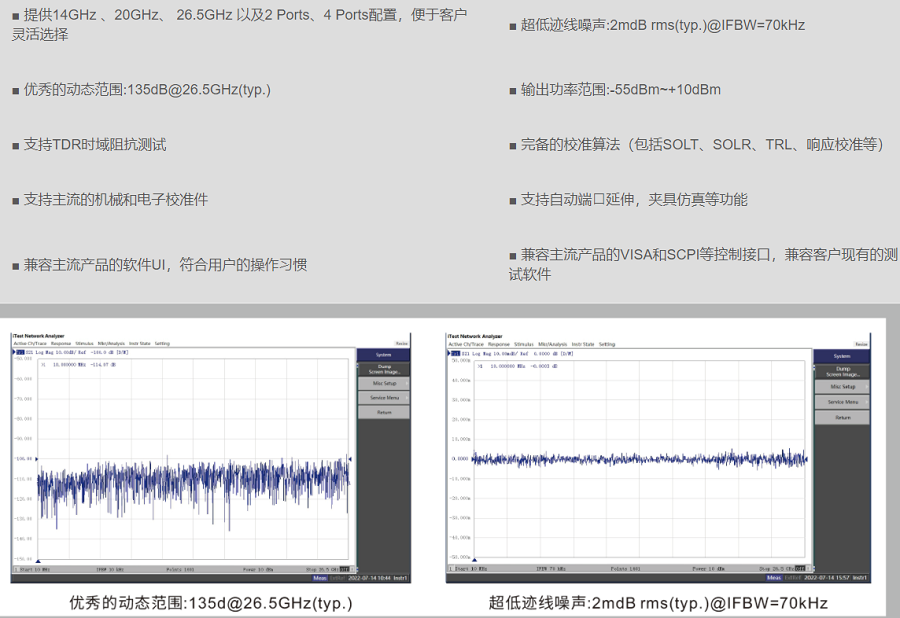
Task: Click the Resize button in left analyzer
Action: pyautogui.click(x=401, y=344)
